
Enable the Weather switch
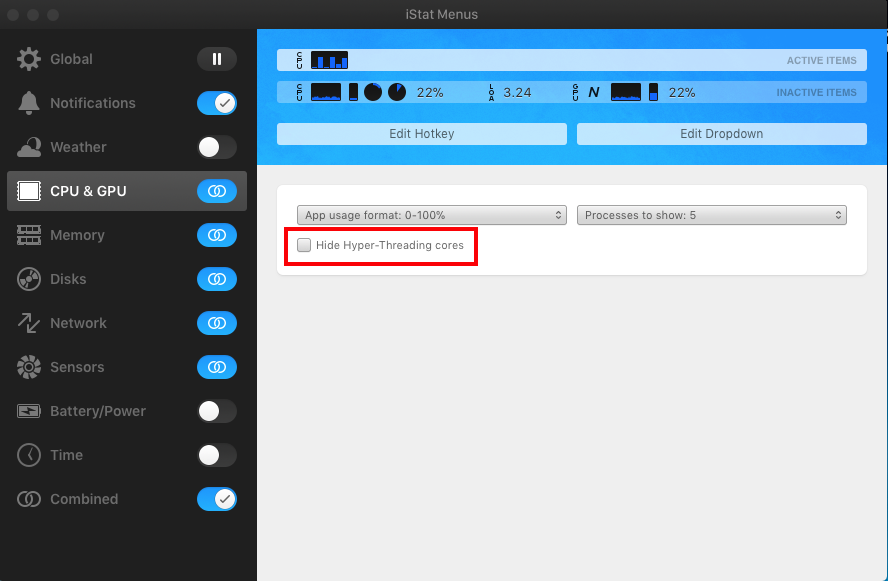point(217,147)
